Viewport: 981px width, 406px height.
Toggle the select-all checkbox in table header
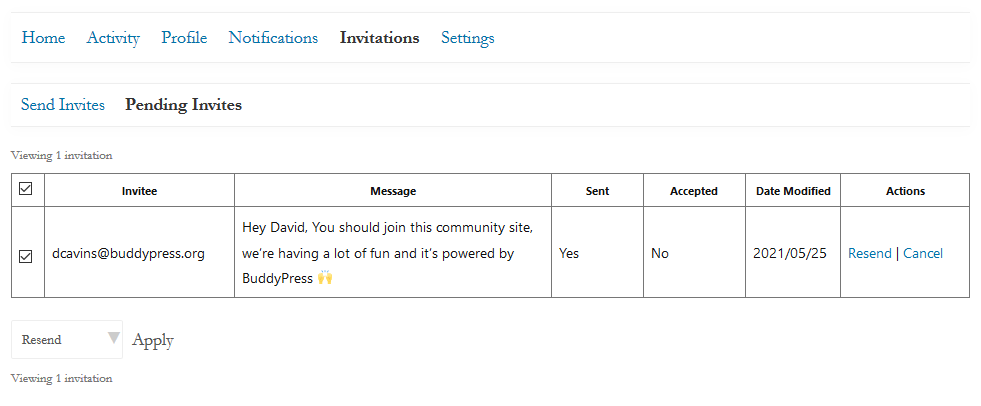[26, 189]
